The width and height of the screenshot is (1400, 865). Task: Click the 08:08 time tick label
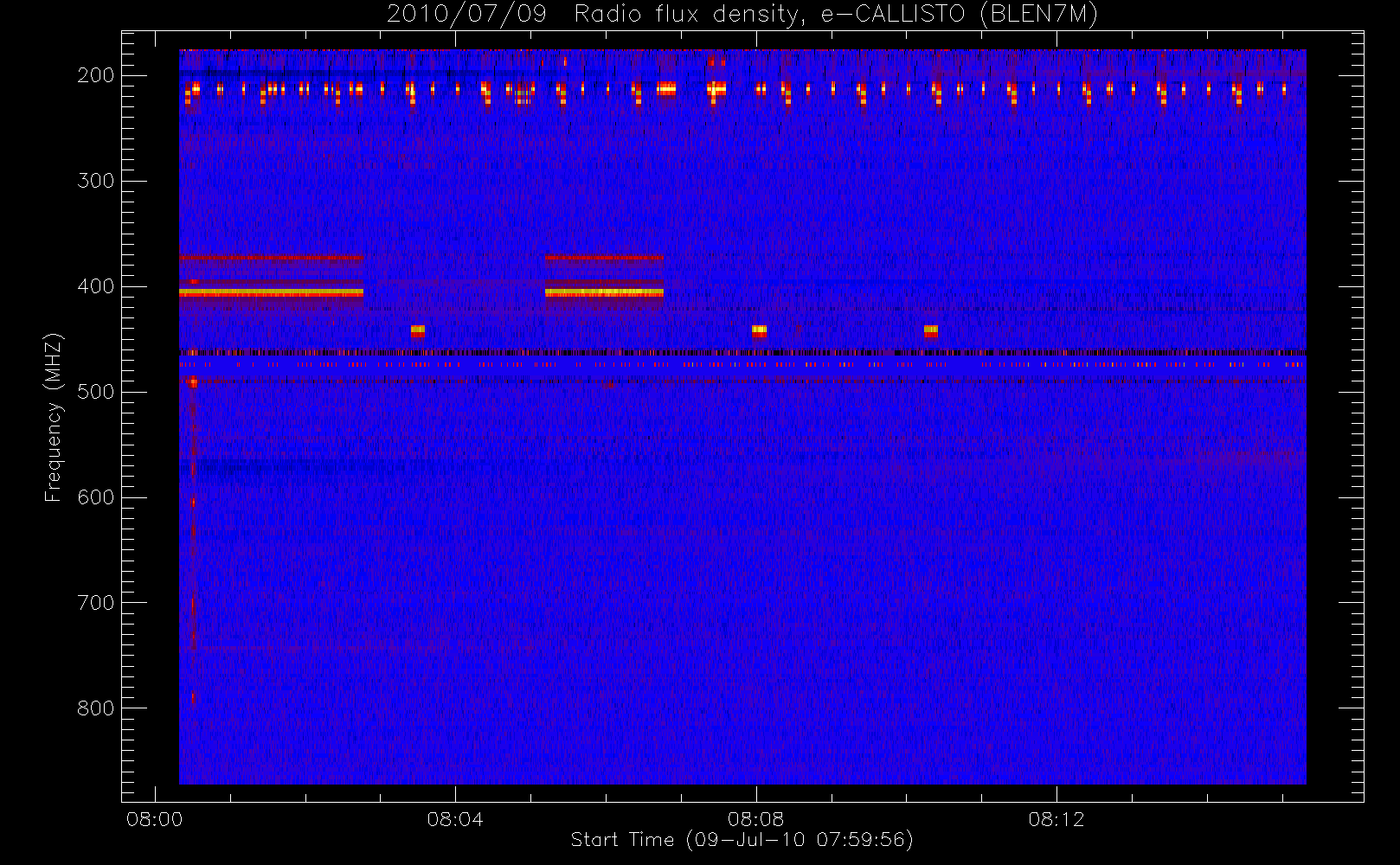[x=755, y=818]
